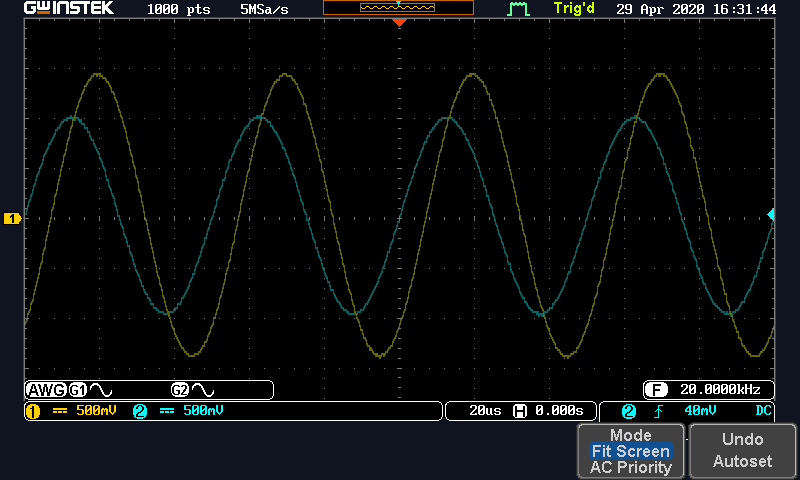Image resolution: width=800 pixels, height=480 pixels.
Task: Click the green acquisition mode waveform icon
Action: [518, 9]
